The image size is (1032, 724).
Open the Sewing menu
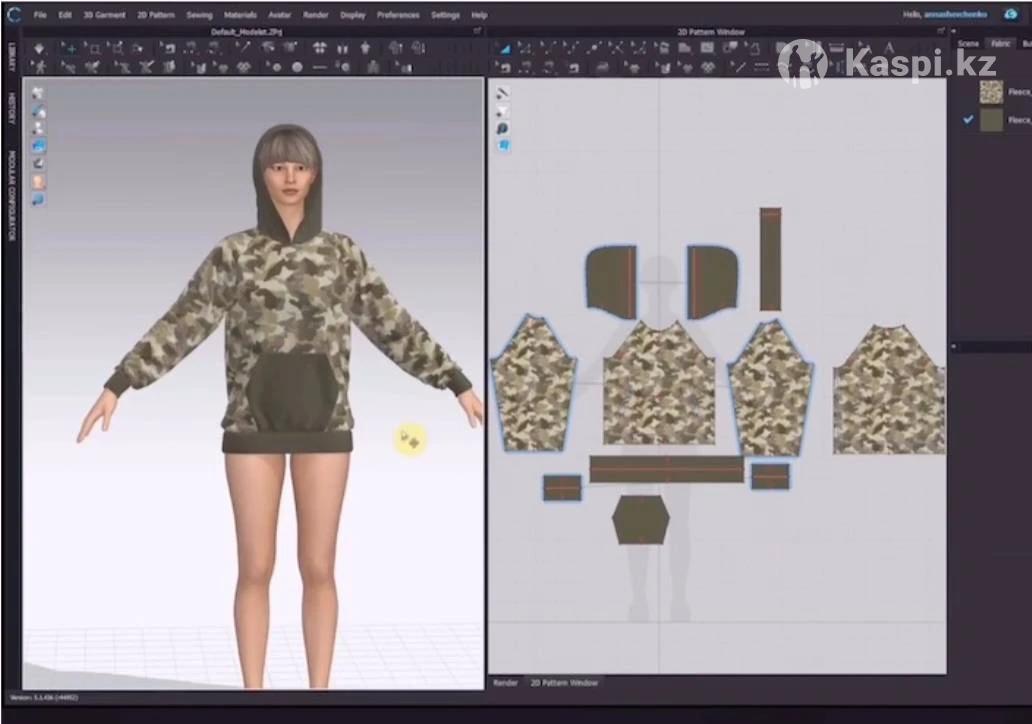click(199, 15)
